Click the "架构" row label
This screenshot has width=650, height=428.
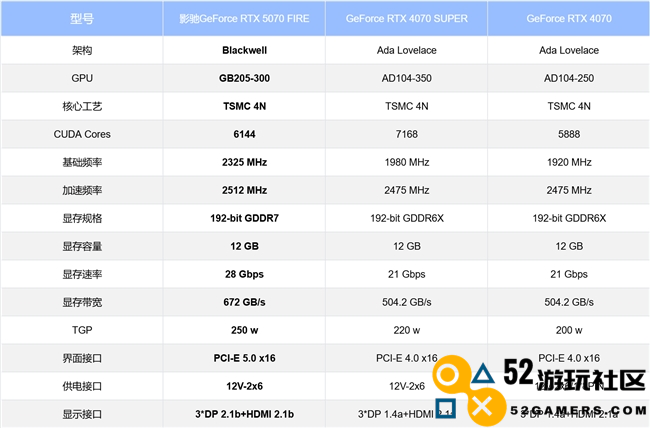pyautogui.click(x=82, y=50)
